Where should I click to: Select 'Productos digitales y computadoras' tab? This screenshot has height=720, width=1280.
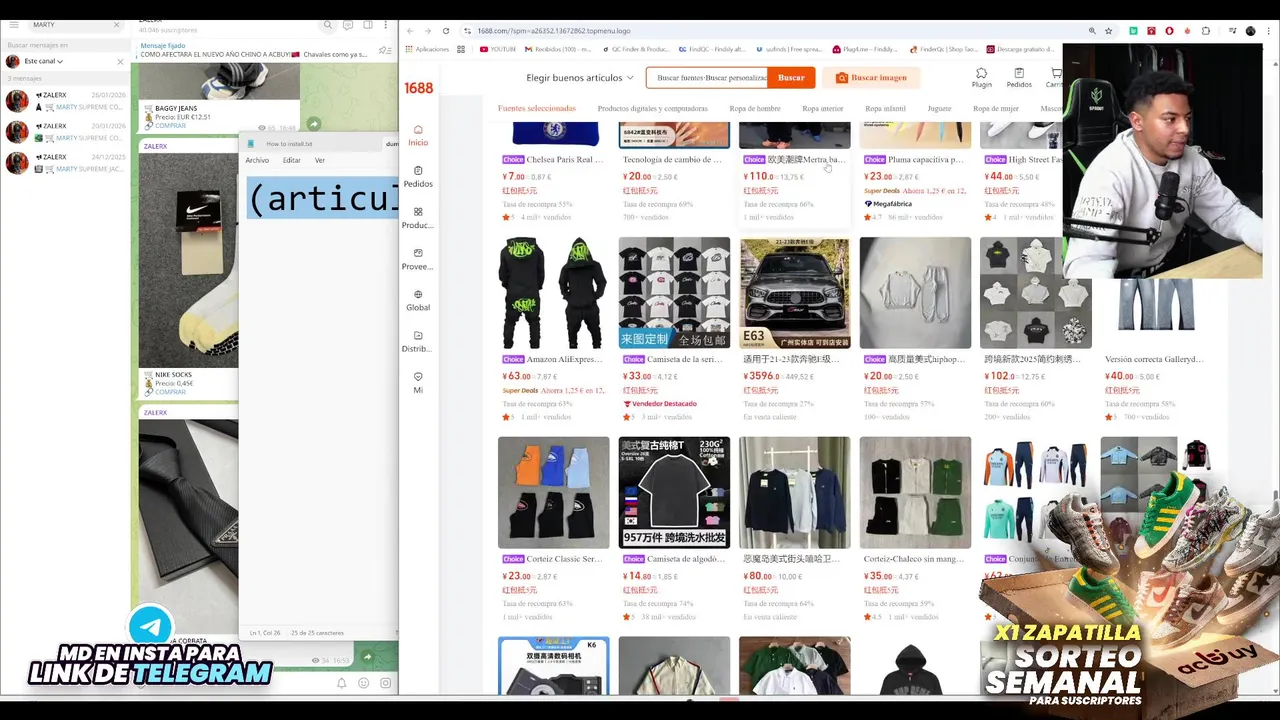tap(652, 108)
